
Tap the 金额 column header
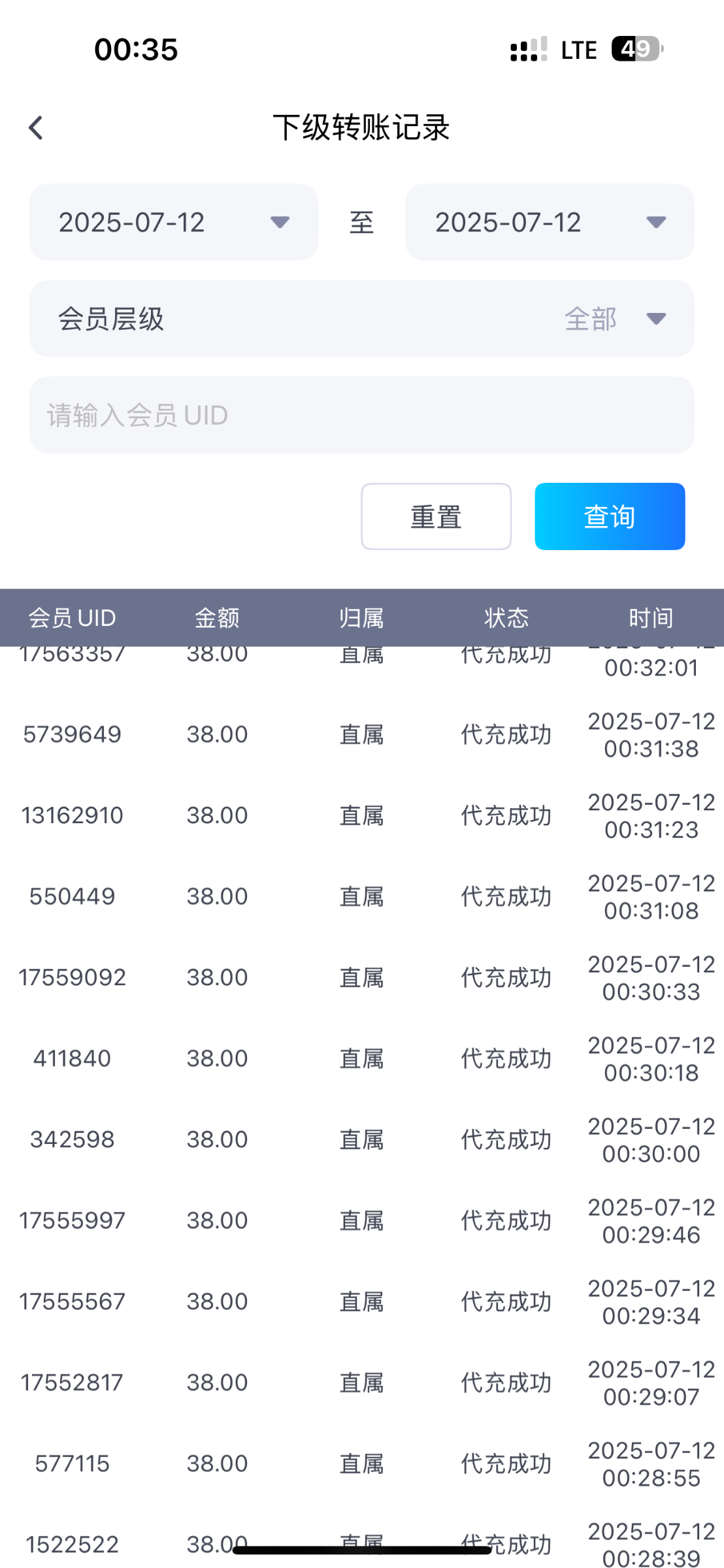point(217,618)
